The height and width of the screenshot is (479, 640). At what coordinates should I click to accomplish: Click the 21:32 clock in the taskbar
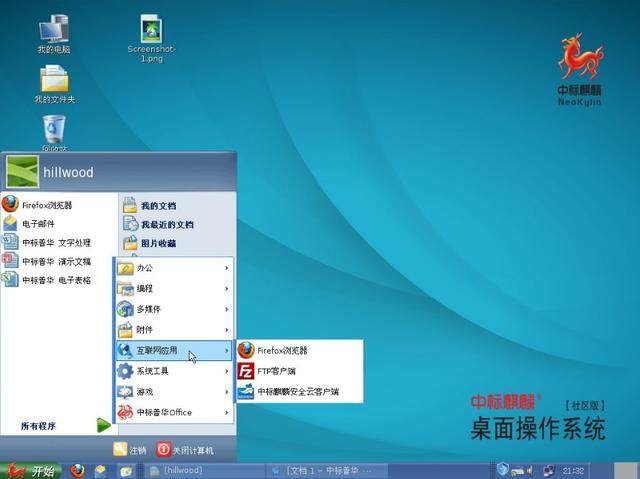(573, 471)
